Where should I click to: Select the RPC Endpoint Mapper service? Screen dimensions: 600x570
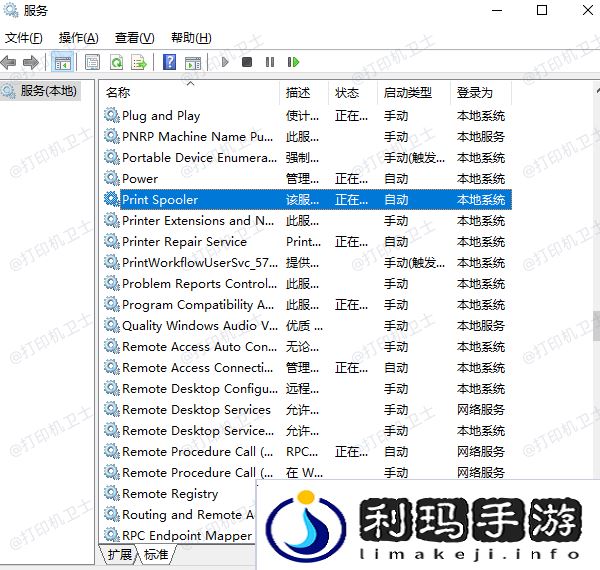pos(187,536)
